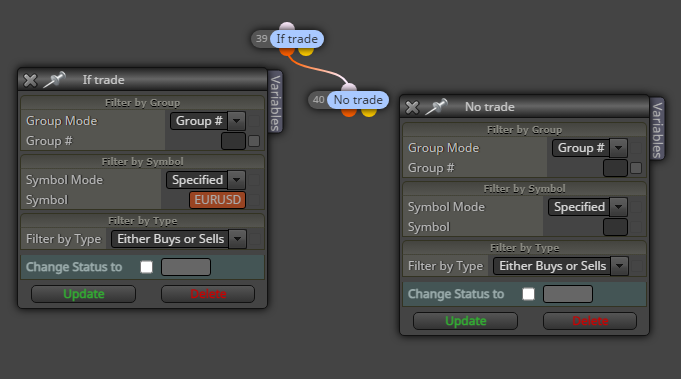
Task: Open Filter by Type dropdown in If trade panel
Action: [179, 239]
